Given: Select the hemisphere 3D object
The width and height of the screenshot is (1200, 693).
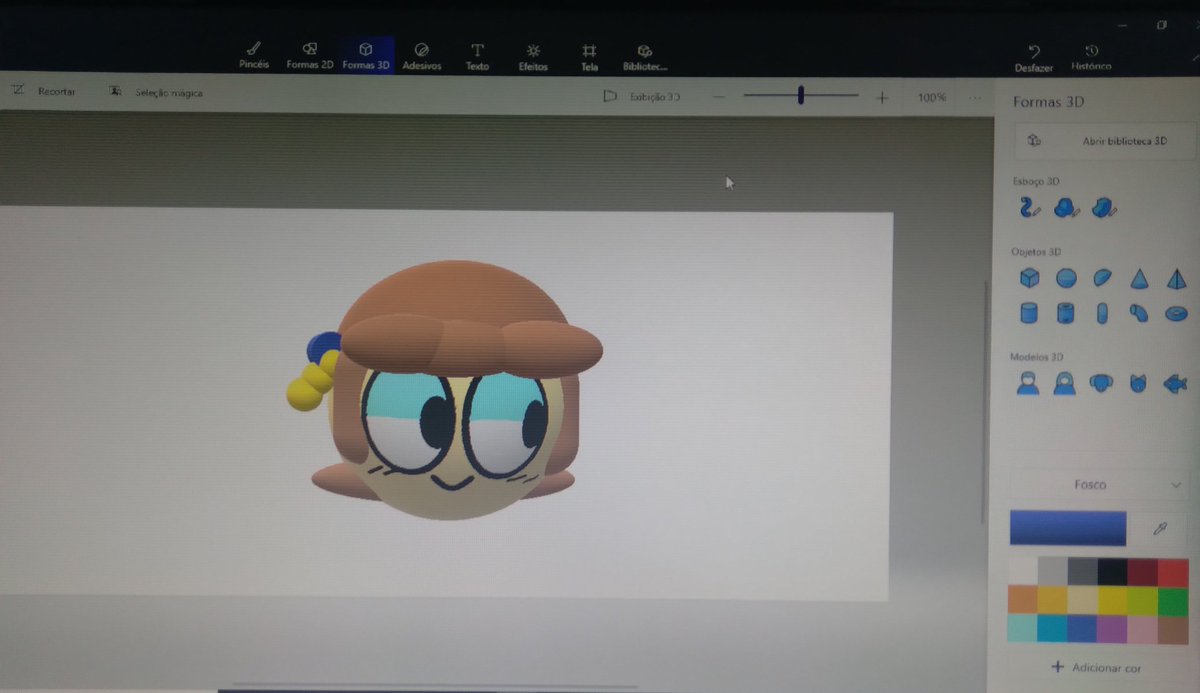Looking at the screenshot, I should 1102,278.
